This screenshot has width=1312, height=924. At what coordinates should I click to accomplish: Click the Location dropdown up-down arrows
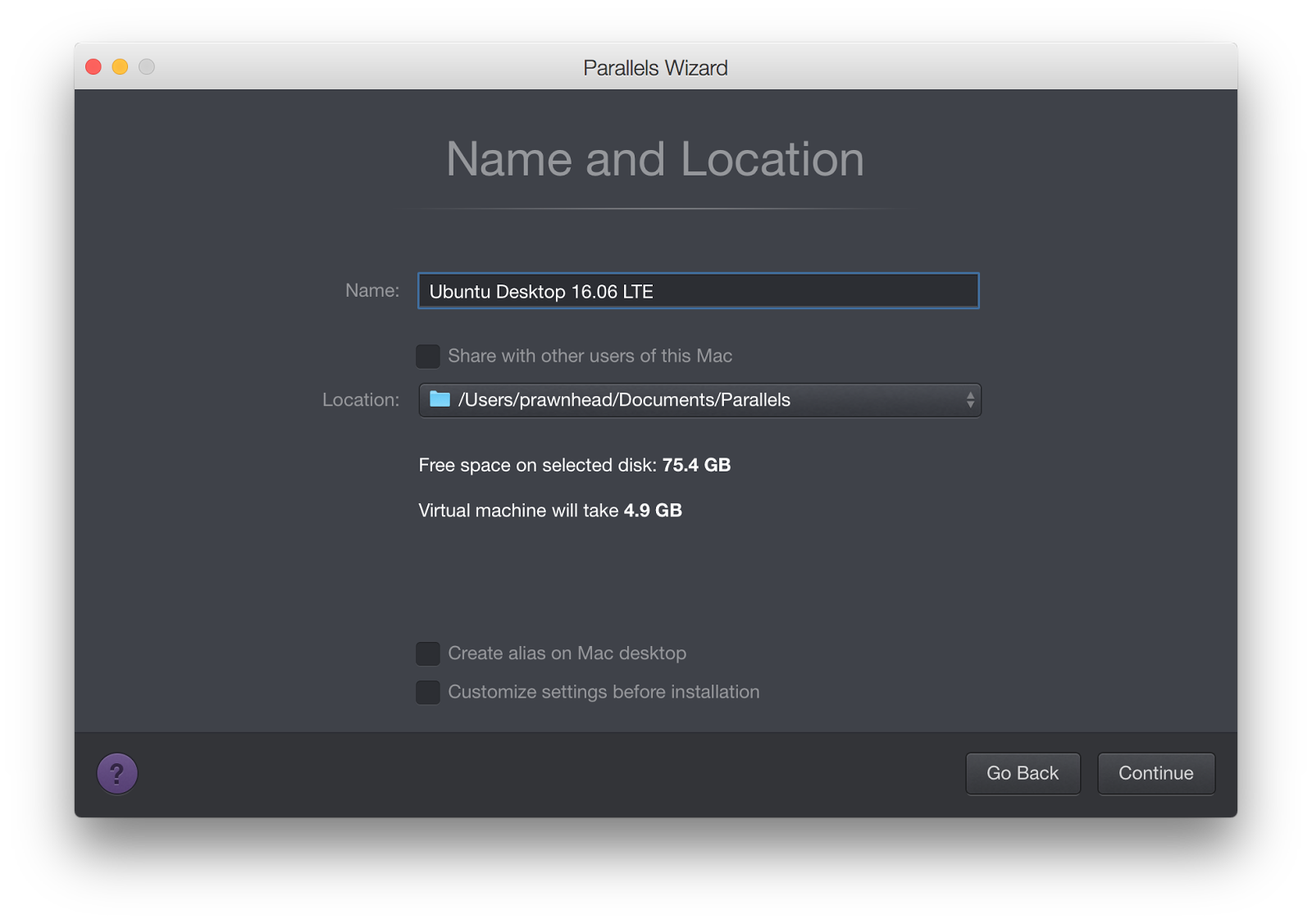pyautogui.click(x=970, y=400)
